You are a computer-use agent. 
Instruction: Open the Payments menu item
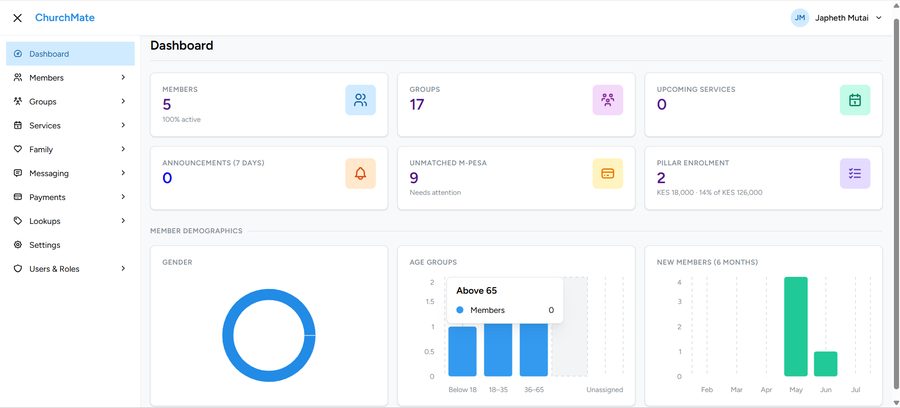[70, 197]
